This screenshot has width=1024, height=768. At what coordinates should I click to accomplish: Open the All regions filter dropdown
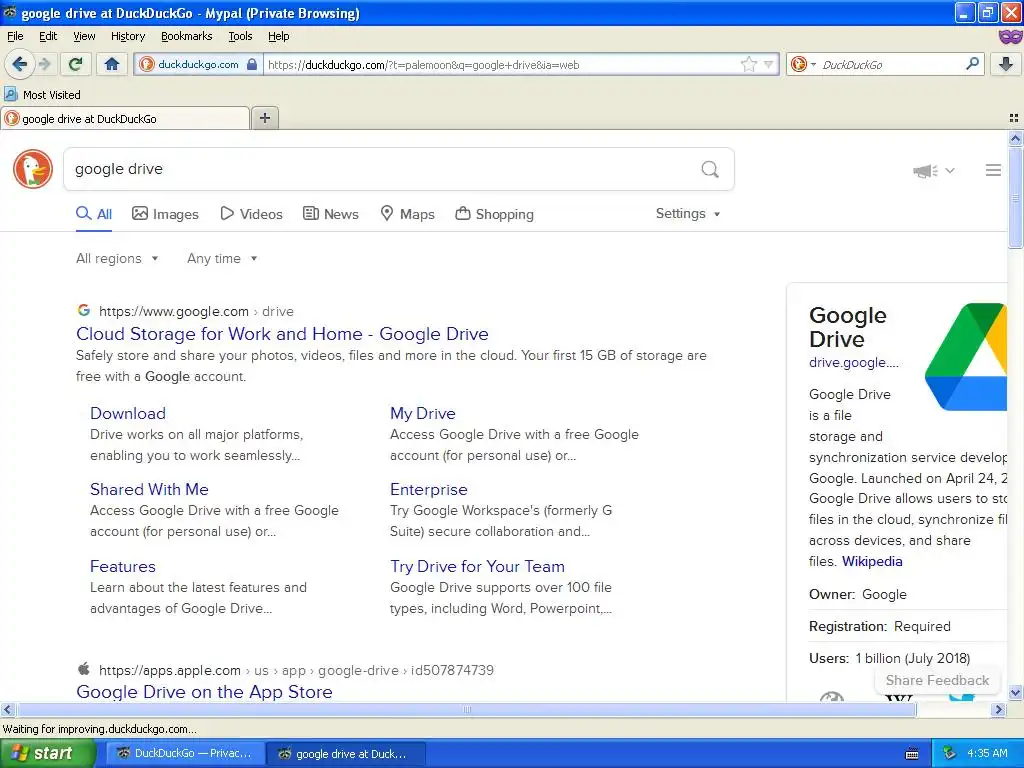pos(117,258)
